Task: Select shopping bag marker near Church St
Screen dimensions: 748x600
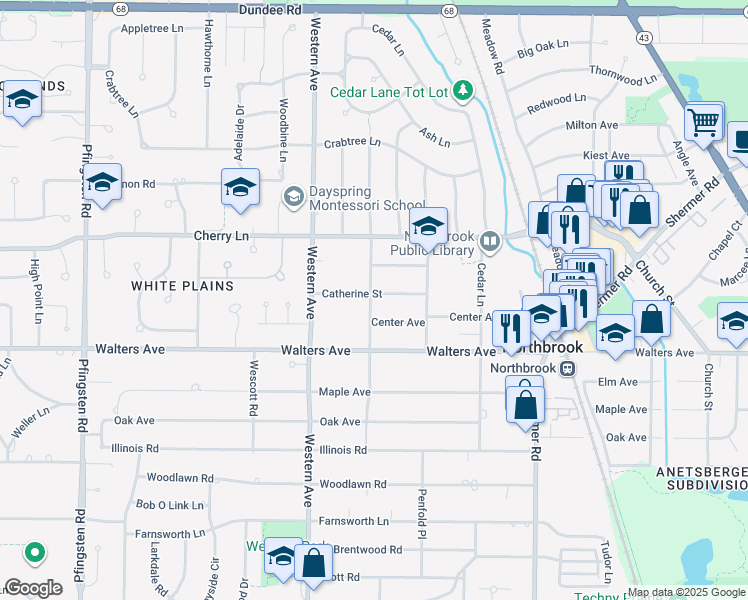Action: [652, 320]
